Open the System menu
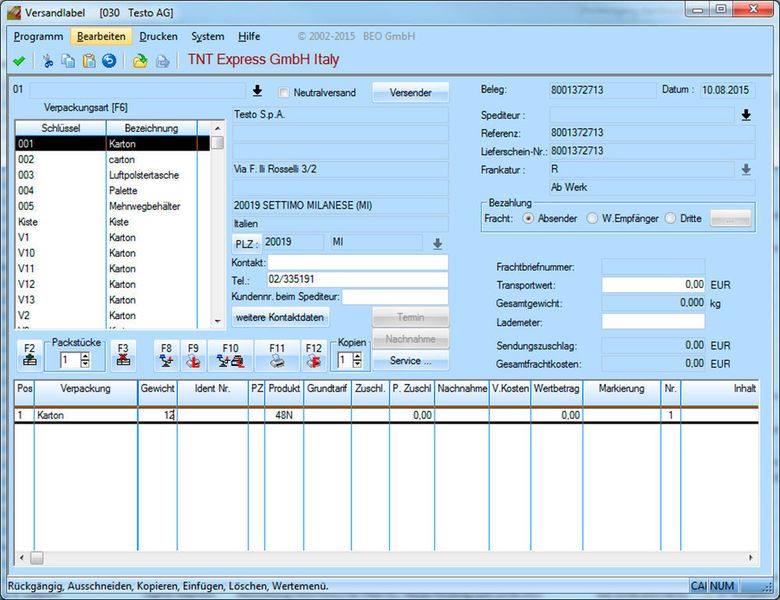This screenshot has height=600, width=780. [x=208, y=36]
